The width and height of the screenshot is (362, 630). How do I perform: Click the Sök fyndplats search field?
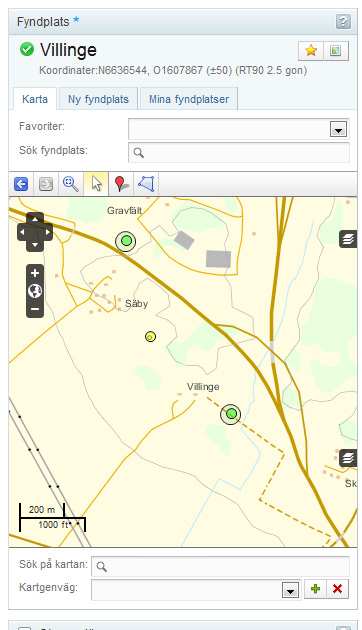click(x=239, y=152)
